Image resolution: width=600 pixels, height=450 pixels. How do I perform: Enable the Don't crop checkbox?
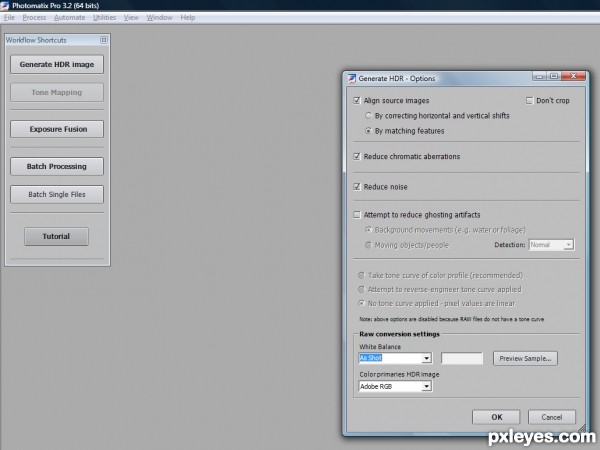529,100
